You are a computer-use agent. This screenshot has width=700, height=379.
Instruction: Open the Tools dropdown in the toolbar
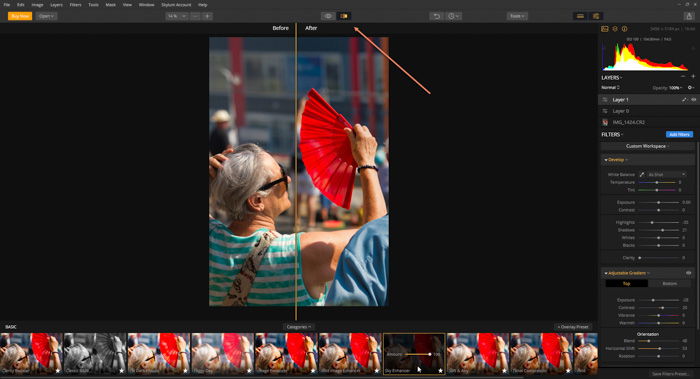click(x=517, y=16)
